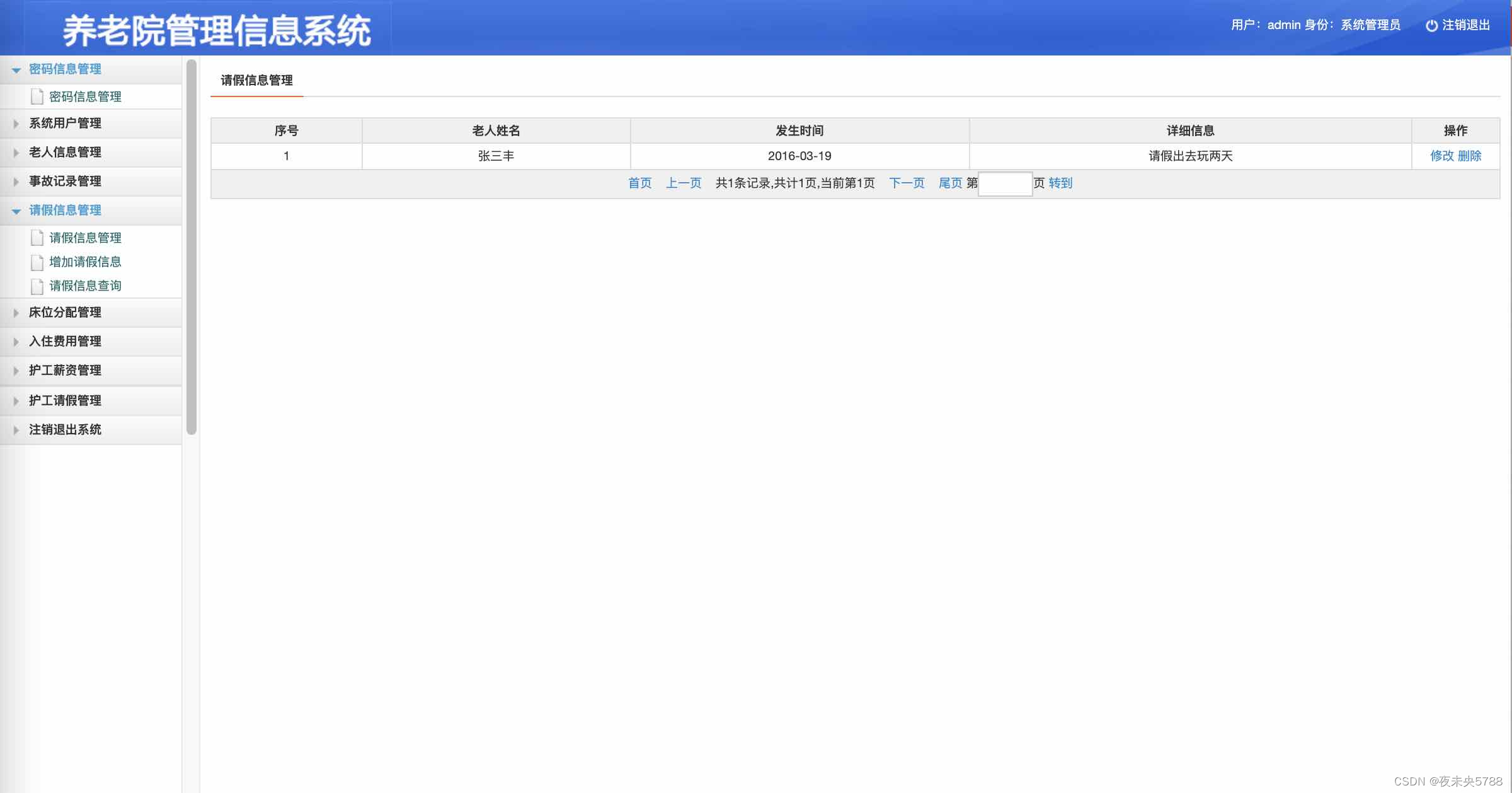This screenshot has width=1512, height=793.
Task: Click the 序号 cell with value 1
Action: (x=287, y=156)
